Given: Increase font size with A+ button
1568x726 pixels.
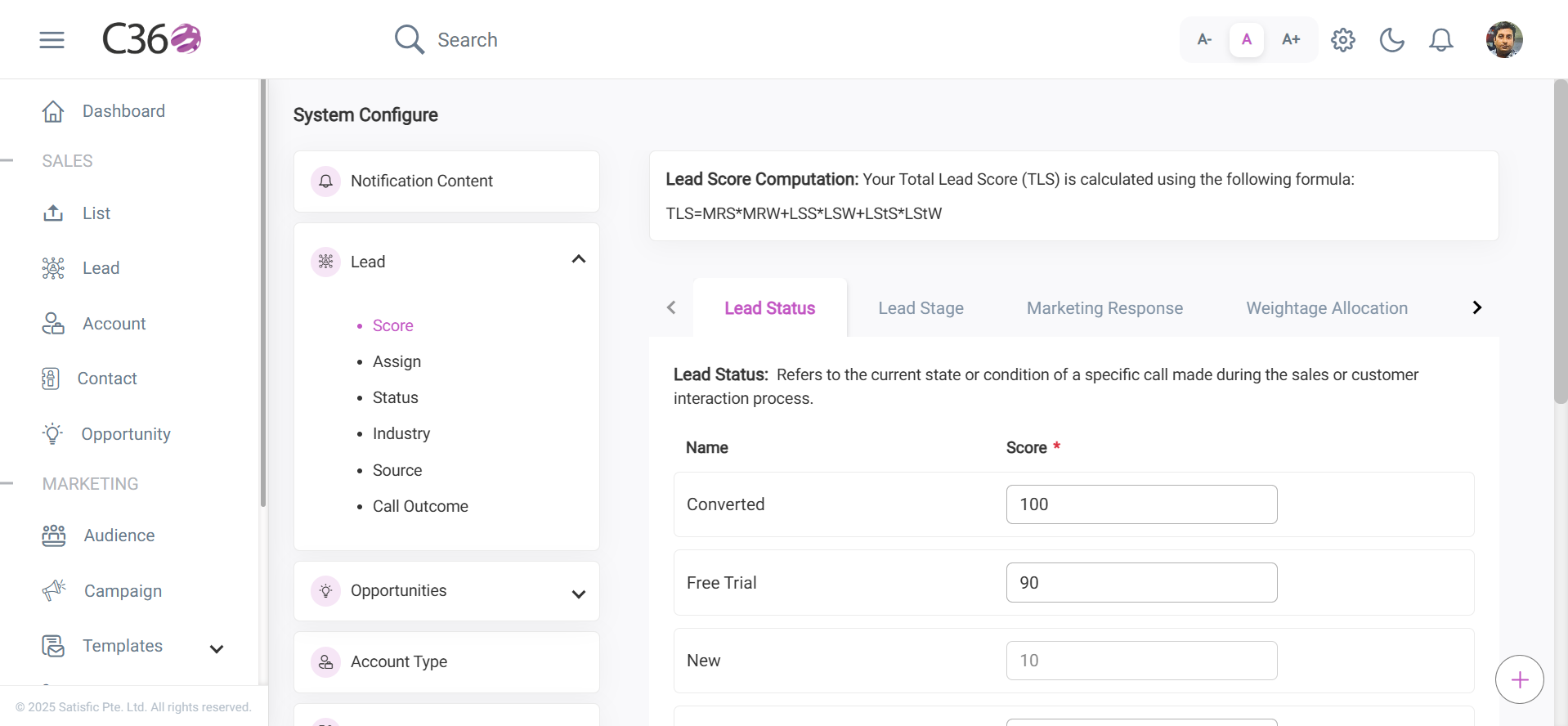Looking at the screenshot, I should [1291, 39].
